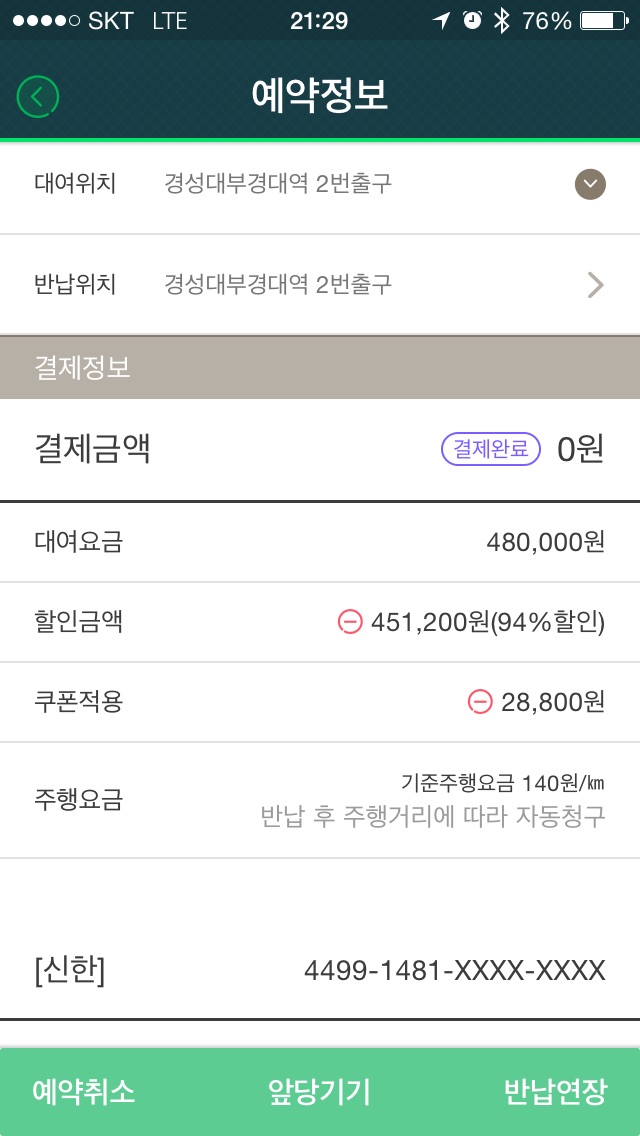
Task: Tap the 결제완료 status badge
Action: (490, 449)
